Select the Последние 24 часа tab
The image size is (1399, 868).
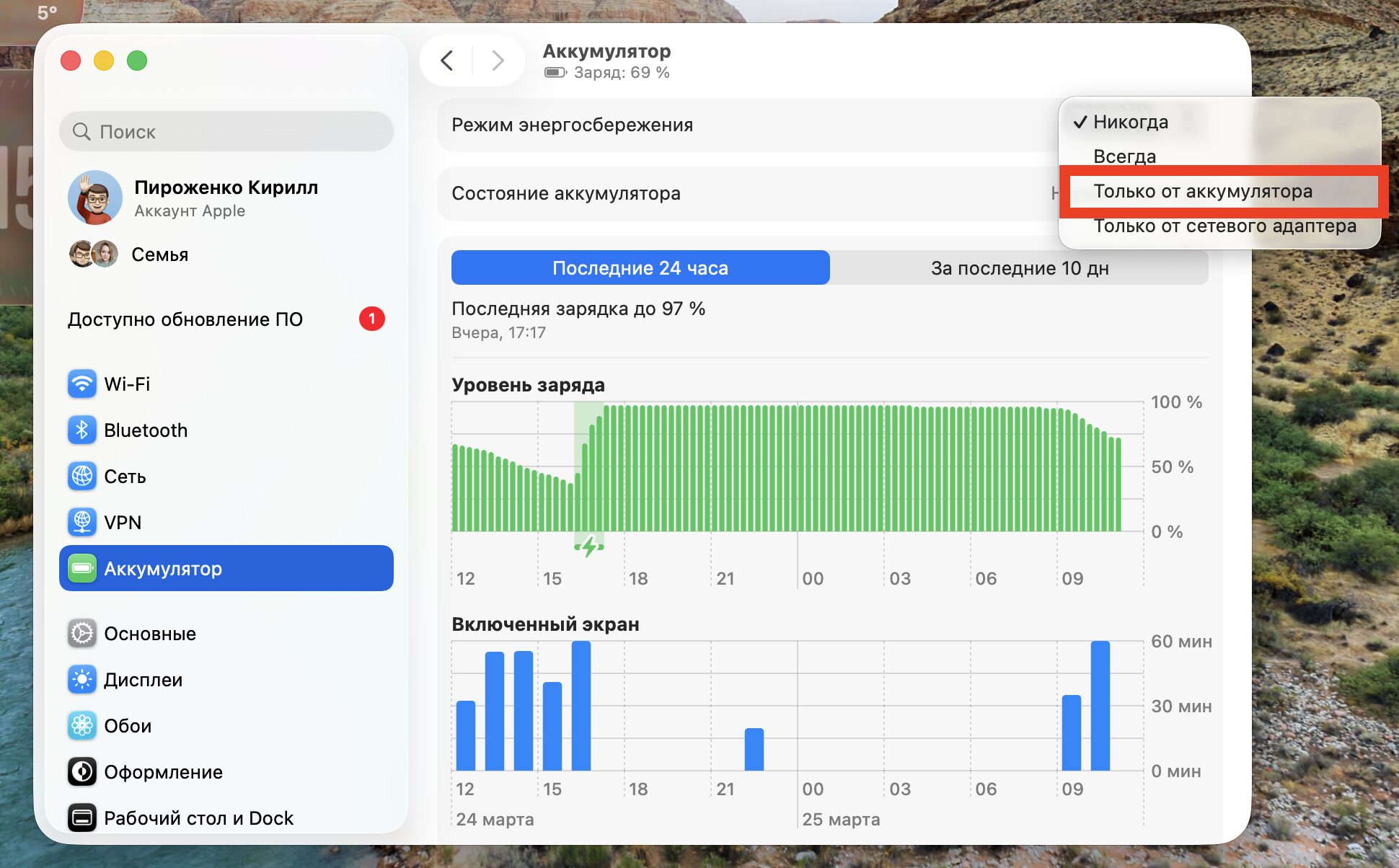click(640, 267)
